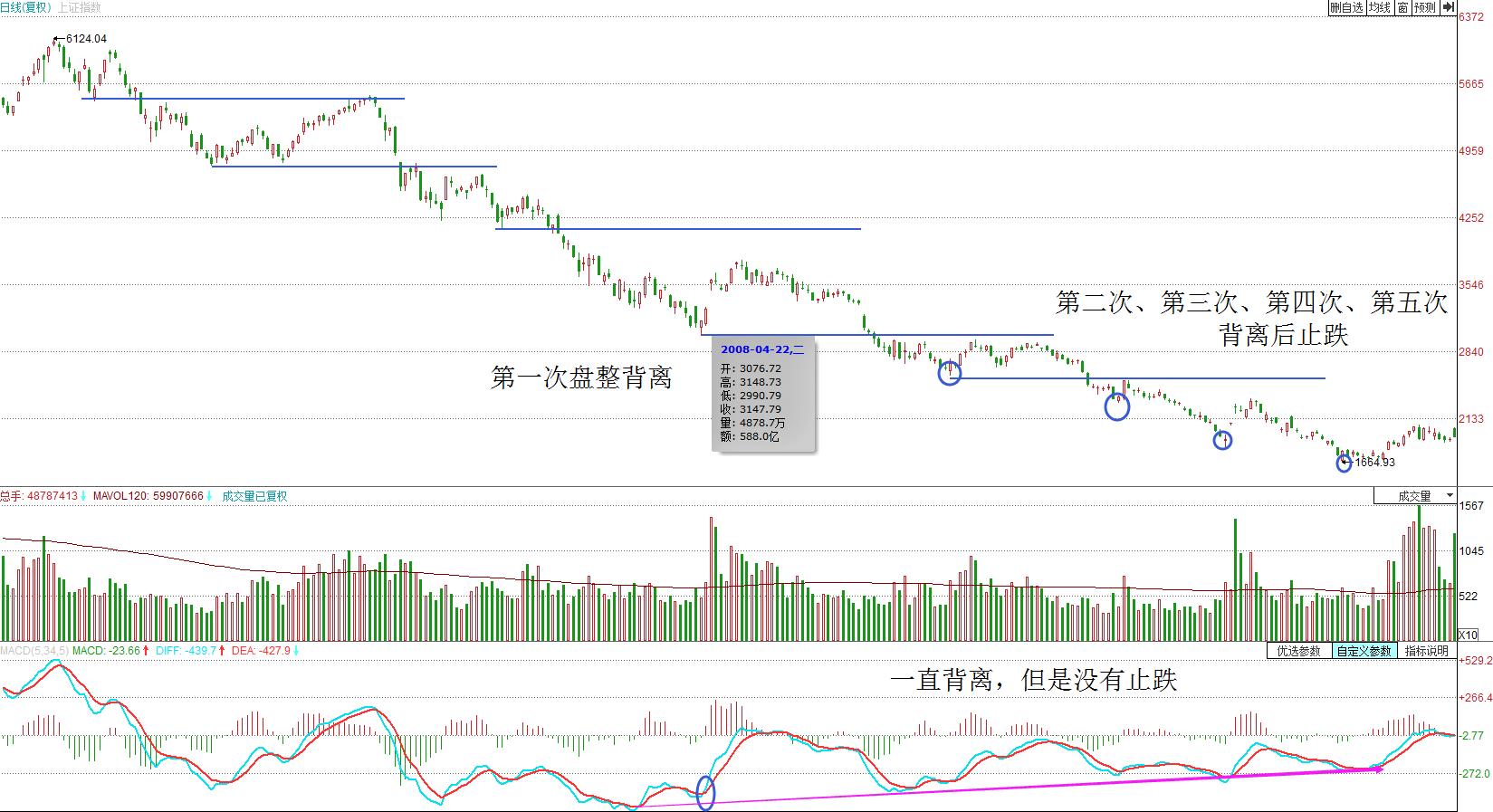
Task: Open the 日线(复权) period selector
Action: tap(25, 7)
